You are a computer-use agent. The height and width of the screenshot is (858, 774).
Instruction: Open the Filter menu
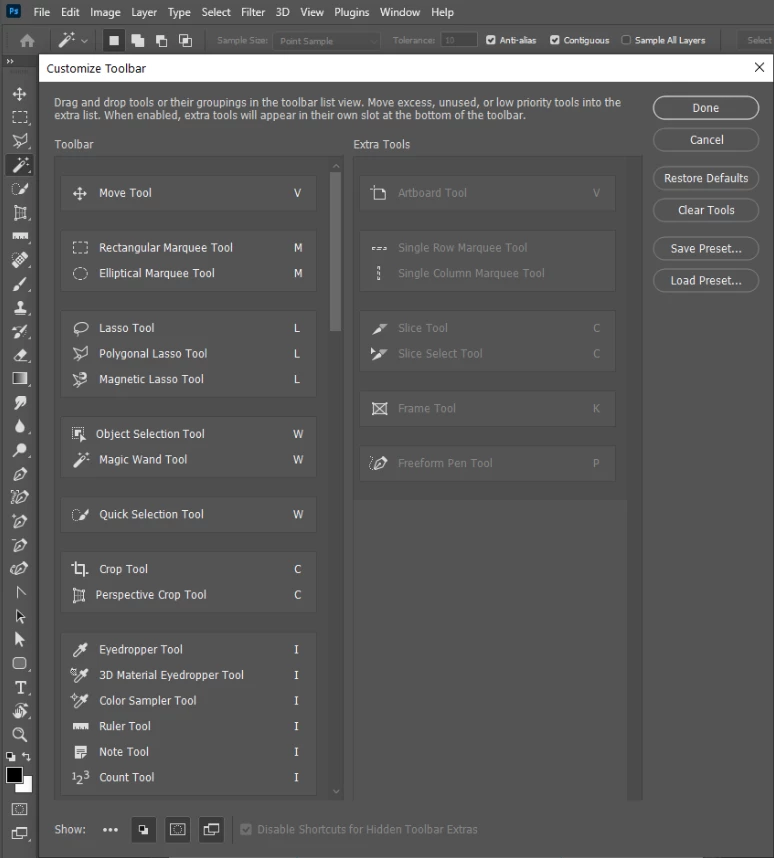coord(253,12)
